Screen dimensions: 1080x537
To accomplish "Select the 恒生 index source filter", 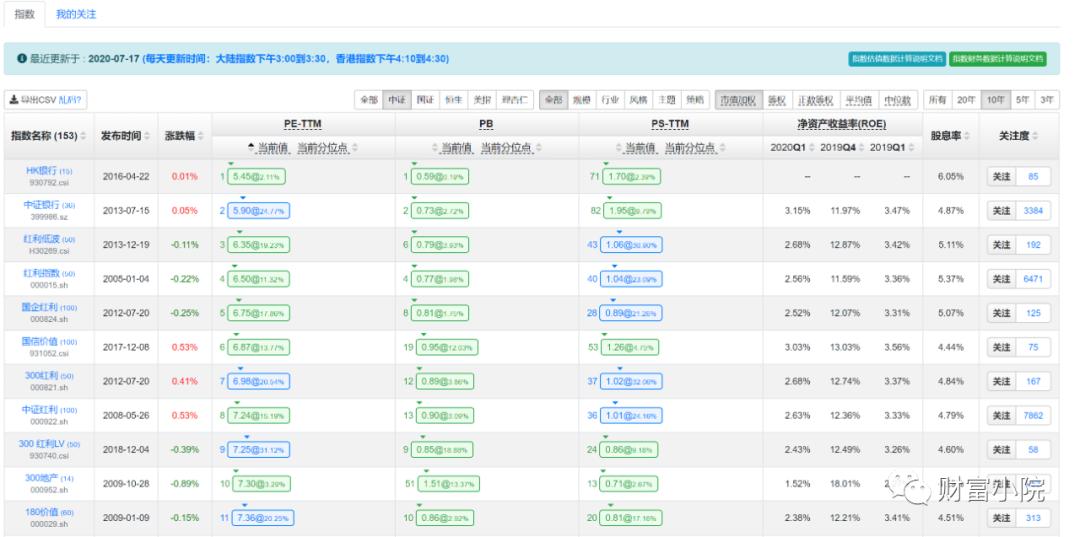I will click(x=453, y=100).
